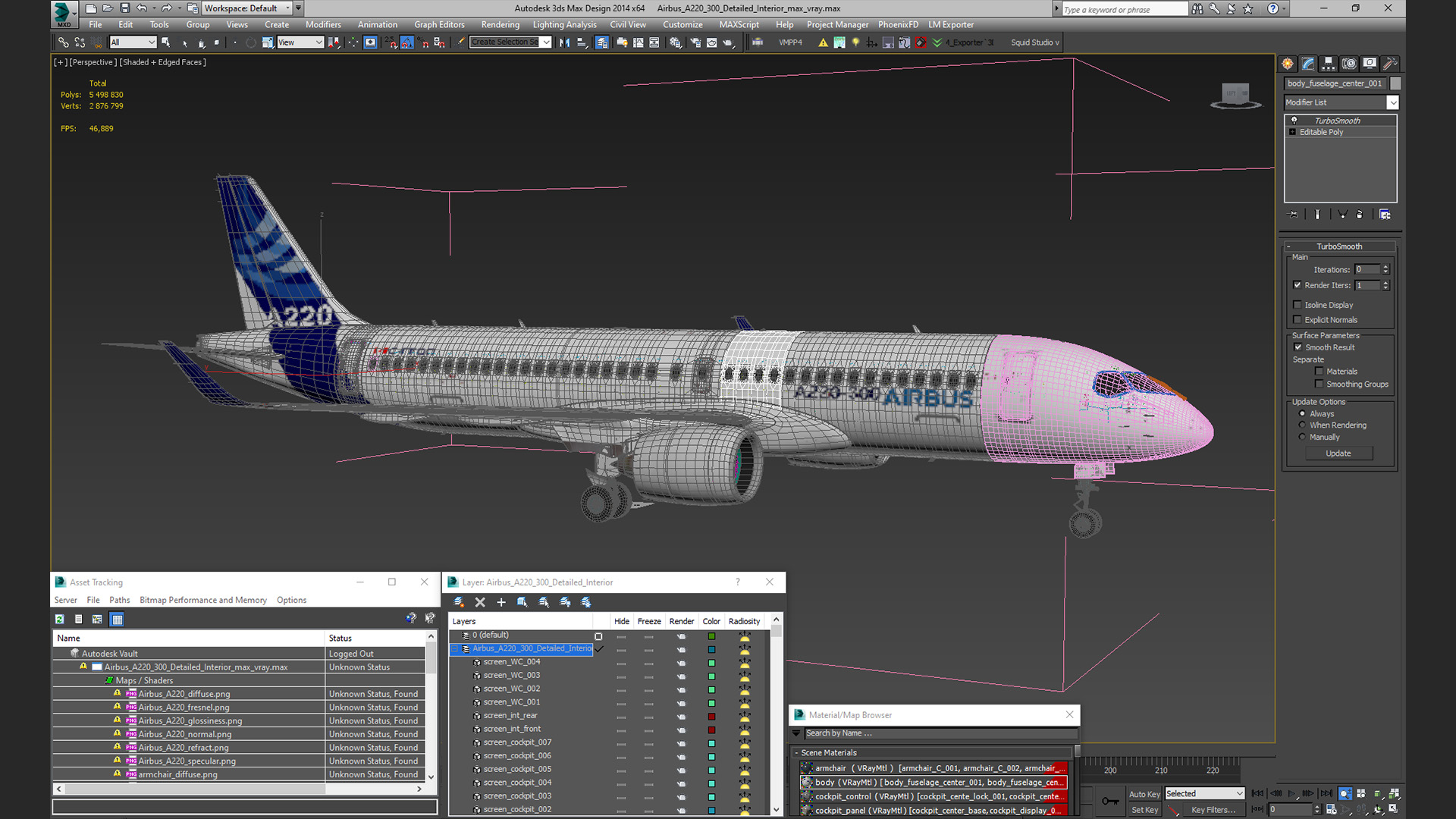
Task: Click Configure Modifier Sets icon
Action: click(x=1385, y=215)
